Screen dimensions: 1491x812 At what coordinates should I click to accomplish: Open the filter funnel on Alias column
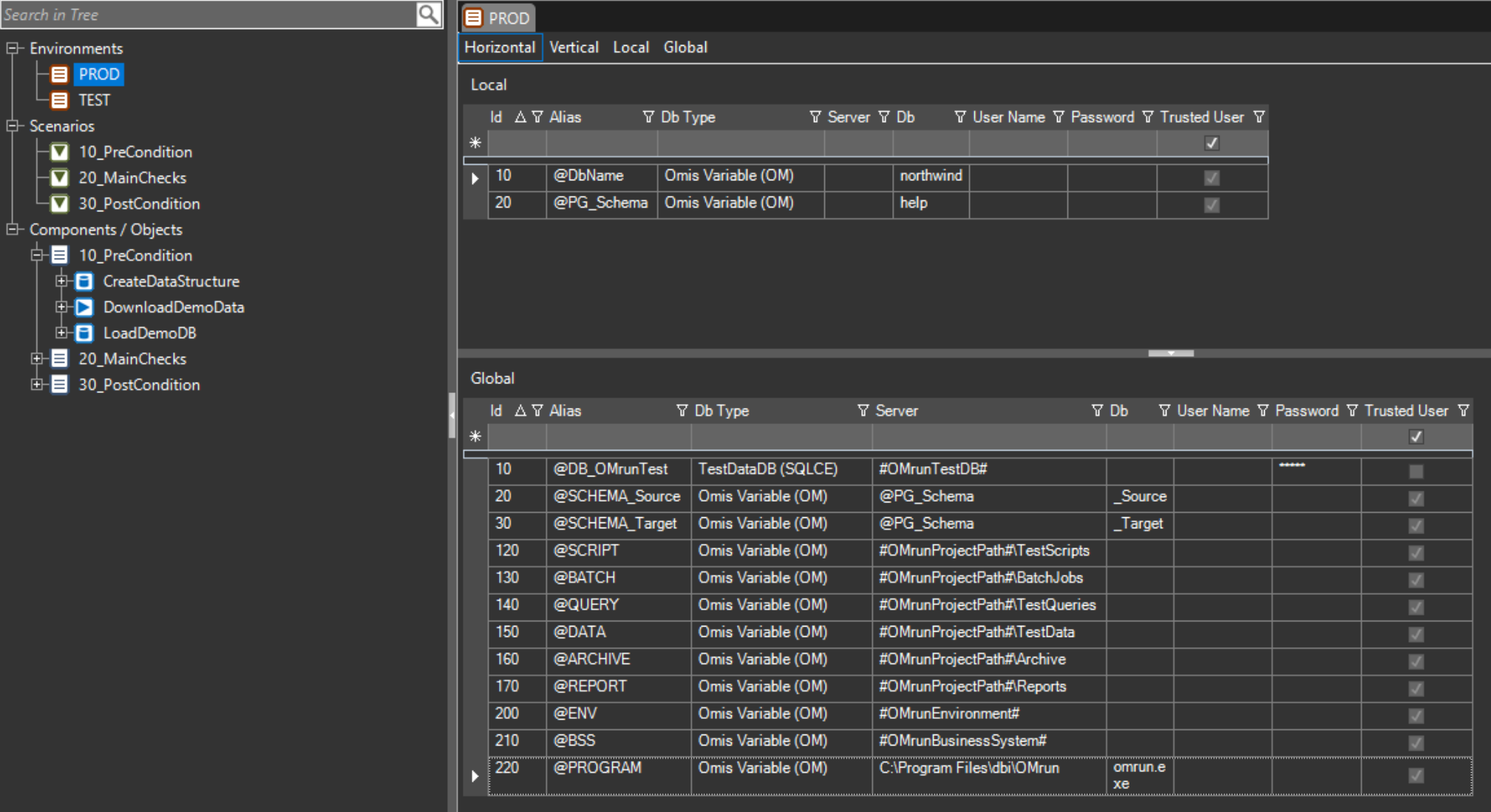point(649,117)
